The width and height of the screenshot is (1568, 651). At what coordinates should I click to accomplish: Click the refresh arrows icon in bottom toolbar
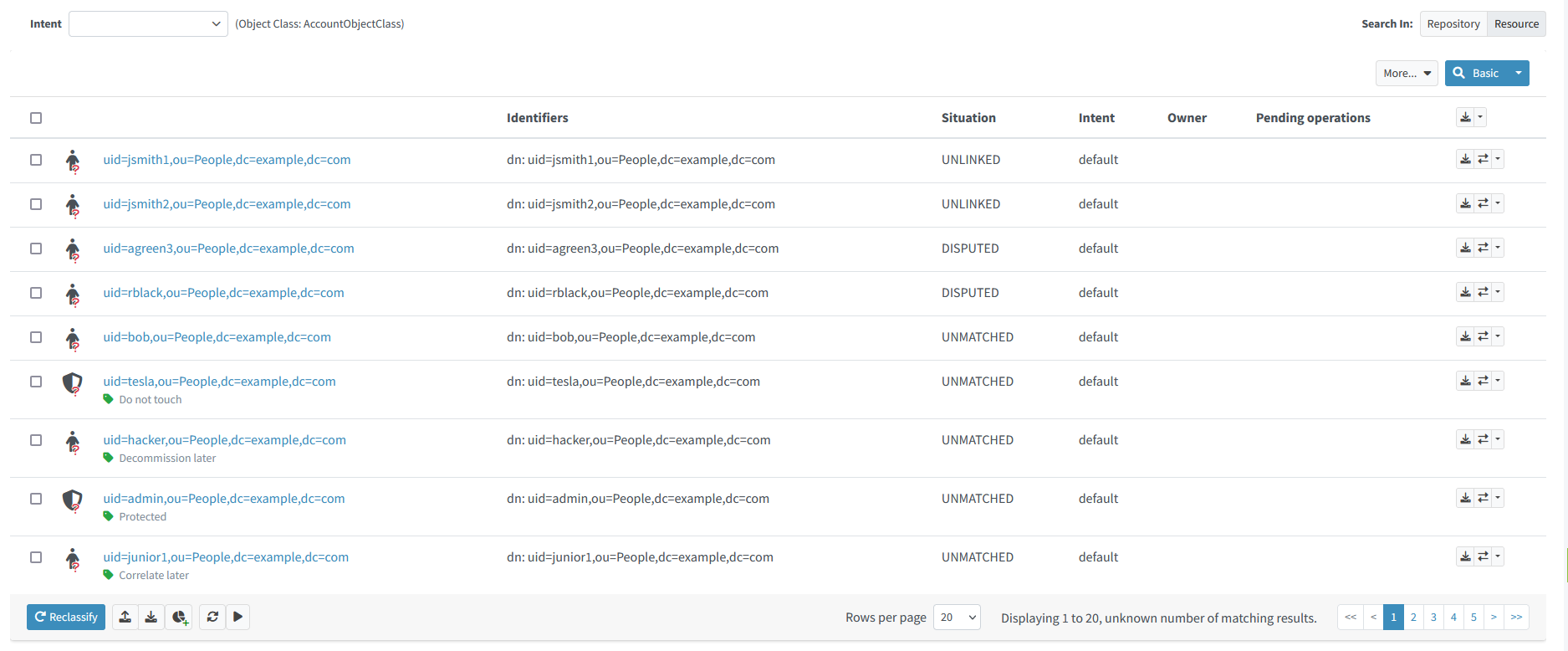[212, 617]
